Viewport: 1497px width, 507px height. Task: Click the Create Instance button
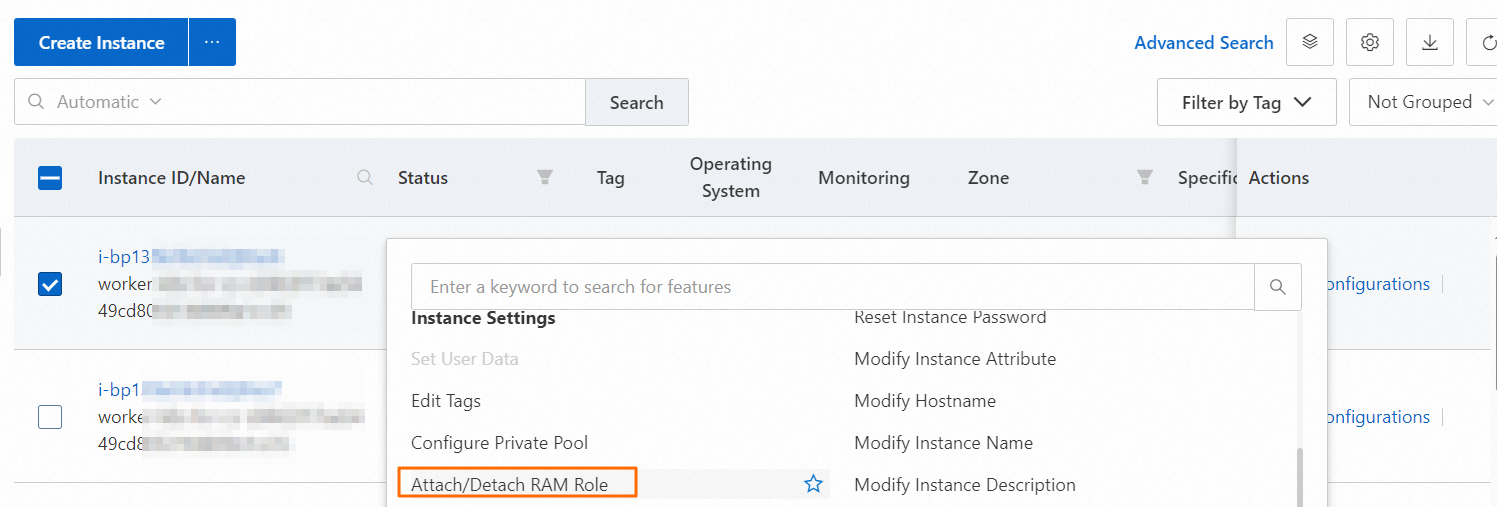point(101,43)
